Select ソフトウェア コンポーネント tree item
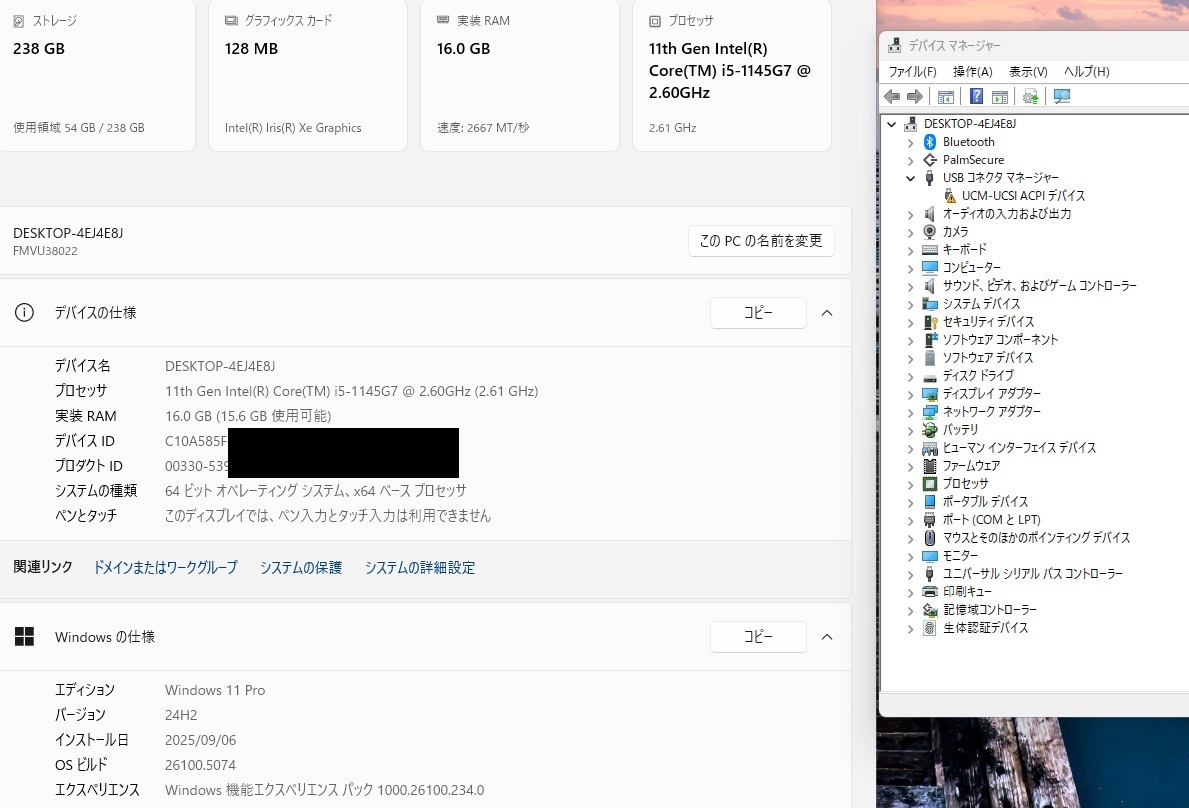Viewport: 1189px width, 808px height. click(1000, 340)
